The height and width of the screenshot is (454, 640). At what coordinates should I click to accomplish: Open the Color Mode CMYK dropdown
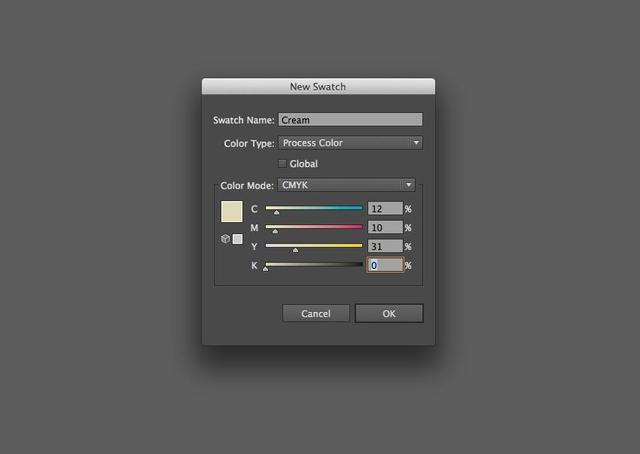pyautogui.click(x=346, y=185)
